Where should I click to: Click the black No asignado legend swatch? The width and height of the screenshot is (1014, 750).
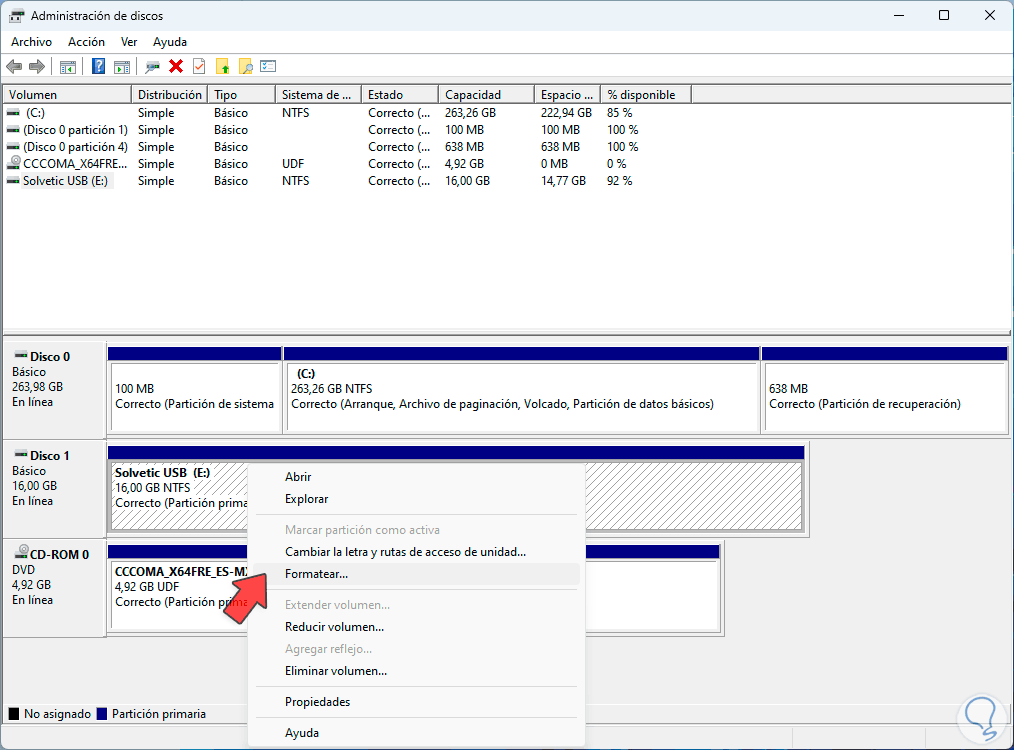pos(14,714)
